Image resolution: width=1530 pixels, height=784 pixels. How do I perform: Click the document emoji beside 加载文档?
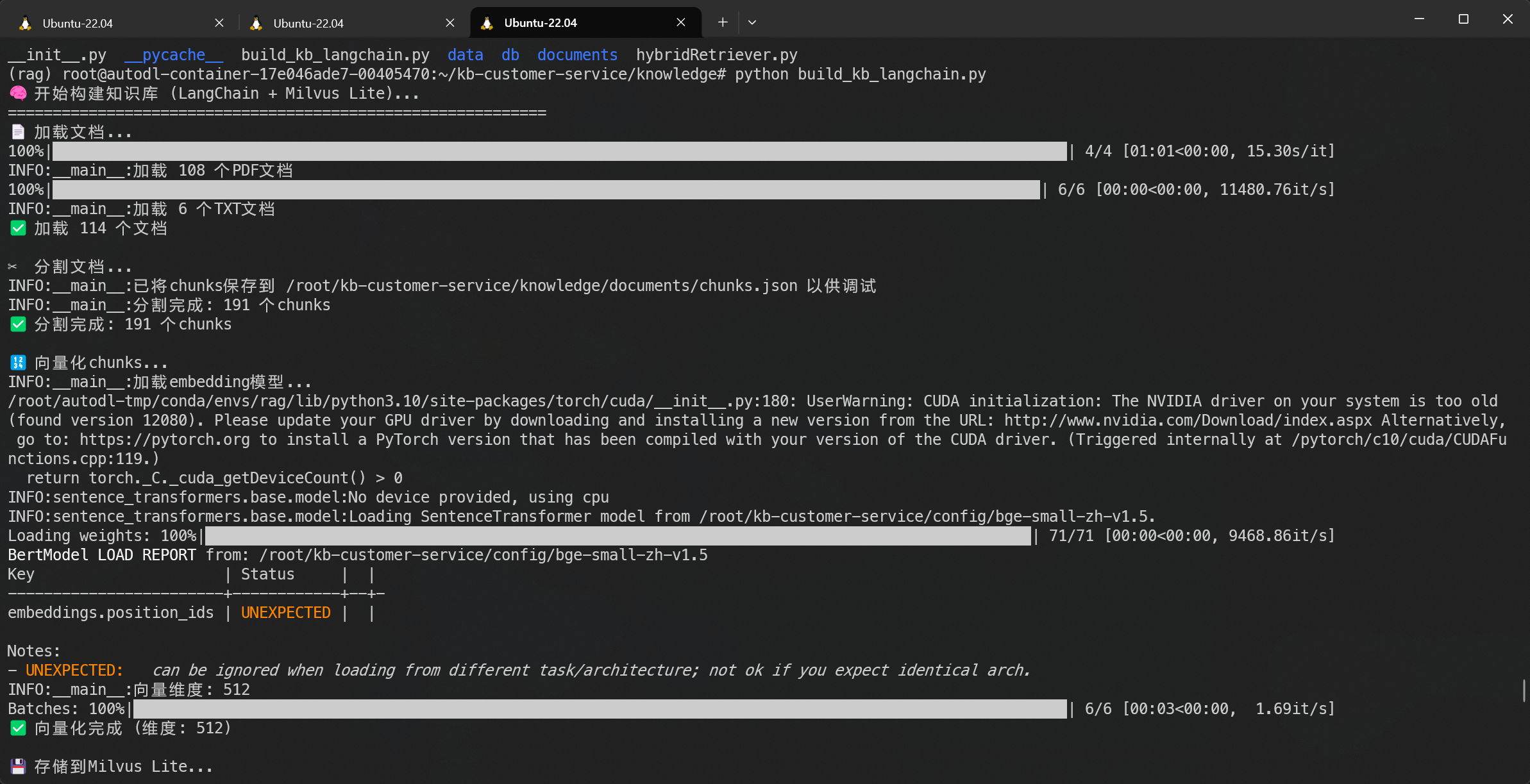[18, 132]
